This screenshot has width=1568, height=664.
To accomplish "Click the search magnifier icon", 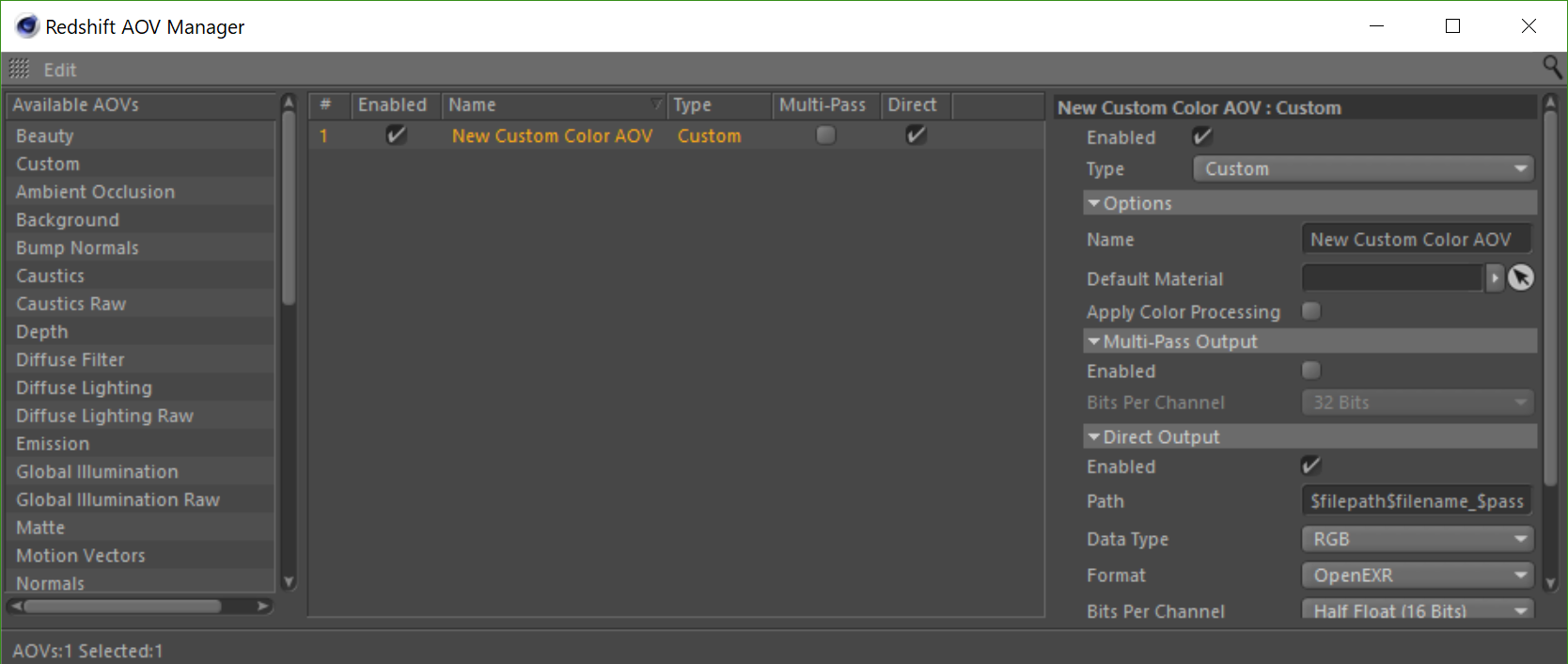I will [1552, 67].
